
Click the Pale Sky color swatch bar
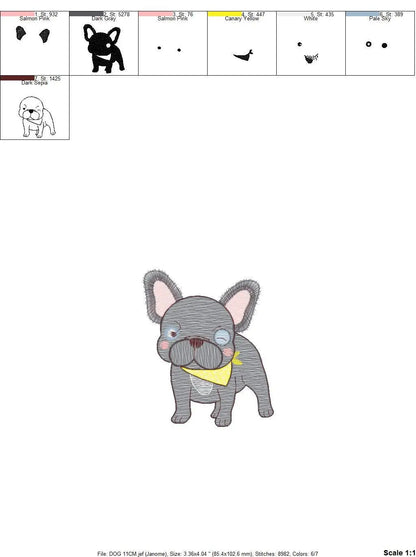363,14
